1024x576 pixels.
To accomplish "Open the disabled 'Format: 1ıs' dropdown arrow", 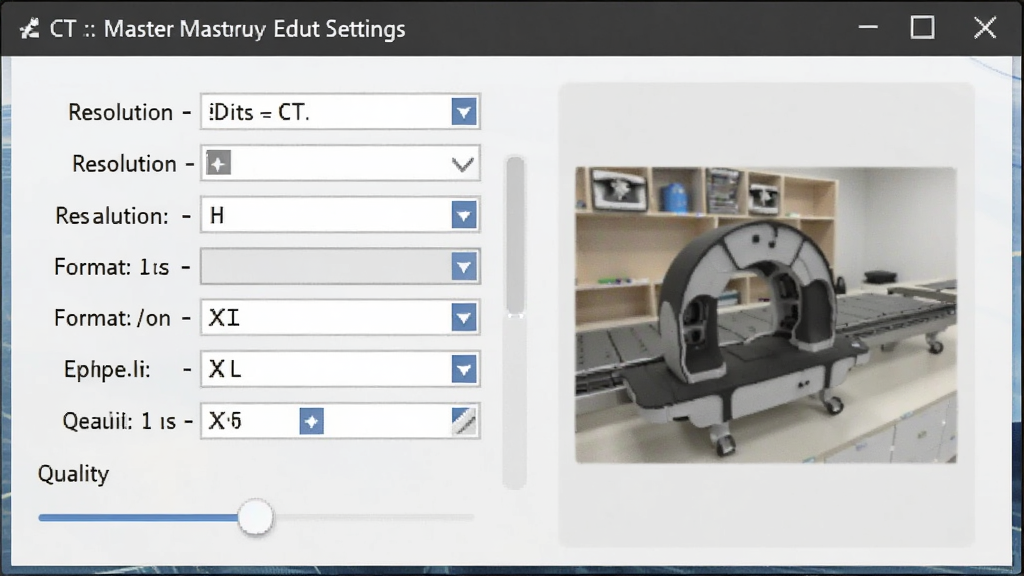I will click(464, 267).
